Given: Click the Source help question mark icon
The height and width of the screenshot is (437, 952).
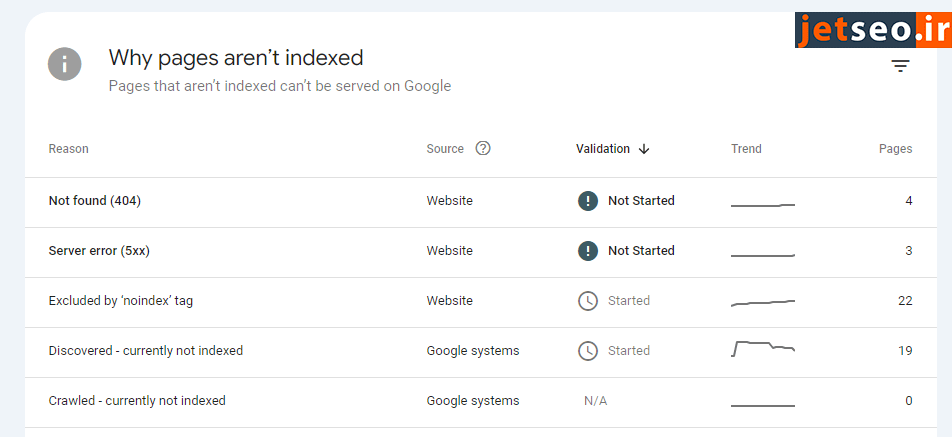Looking at the screenshot, I should 483,149.
